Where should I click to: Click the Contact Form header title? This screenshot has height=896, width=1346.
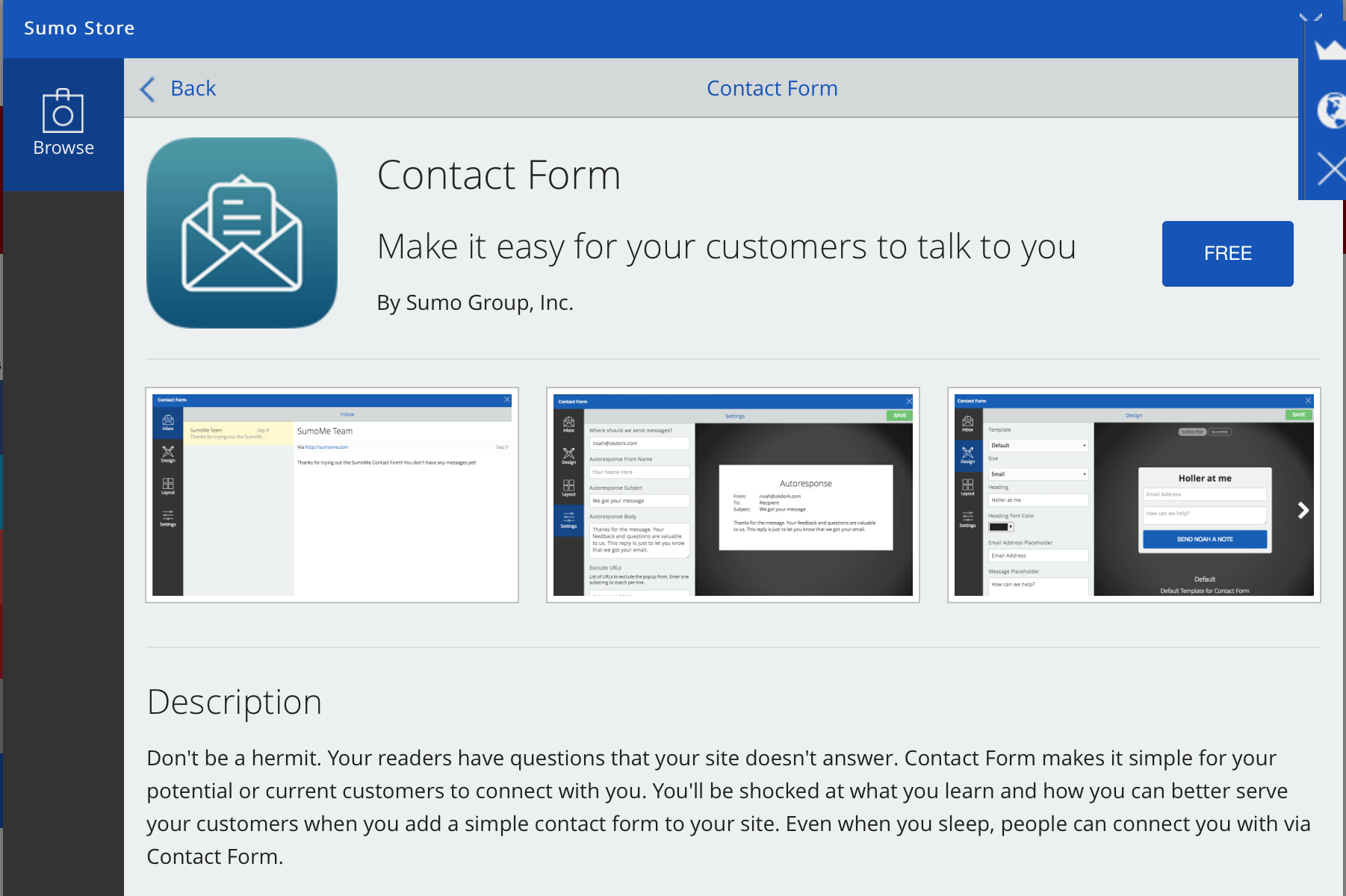click(772, 88)
